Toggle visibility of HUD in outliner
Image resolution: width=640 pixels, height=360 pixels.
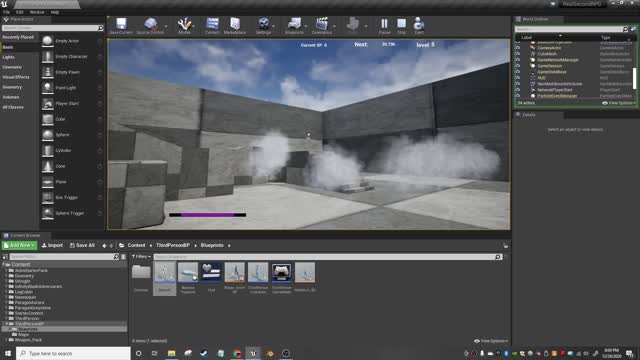click(x=518, y=78)
